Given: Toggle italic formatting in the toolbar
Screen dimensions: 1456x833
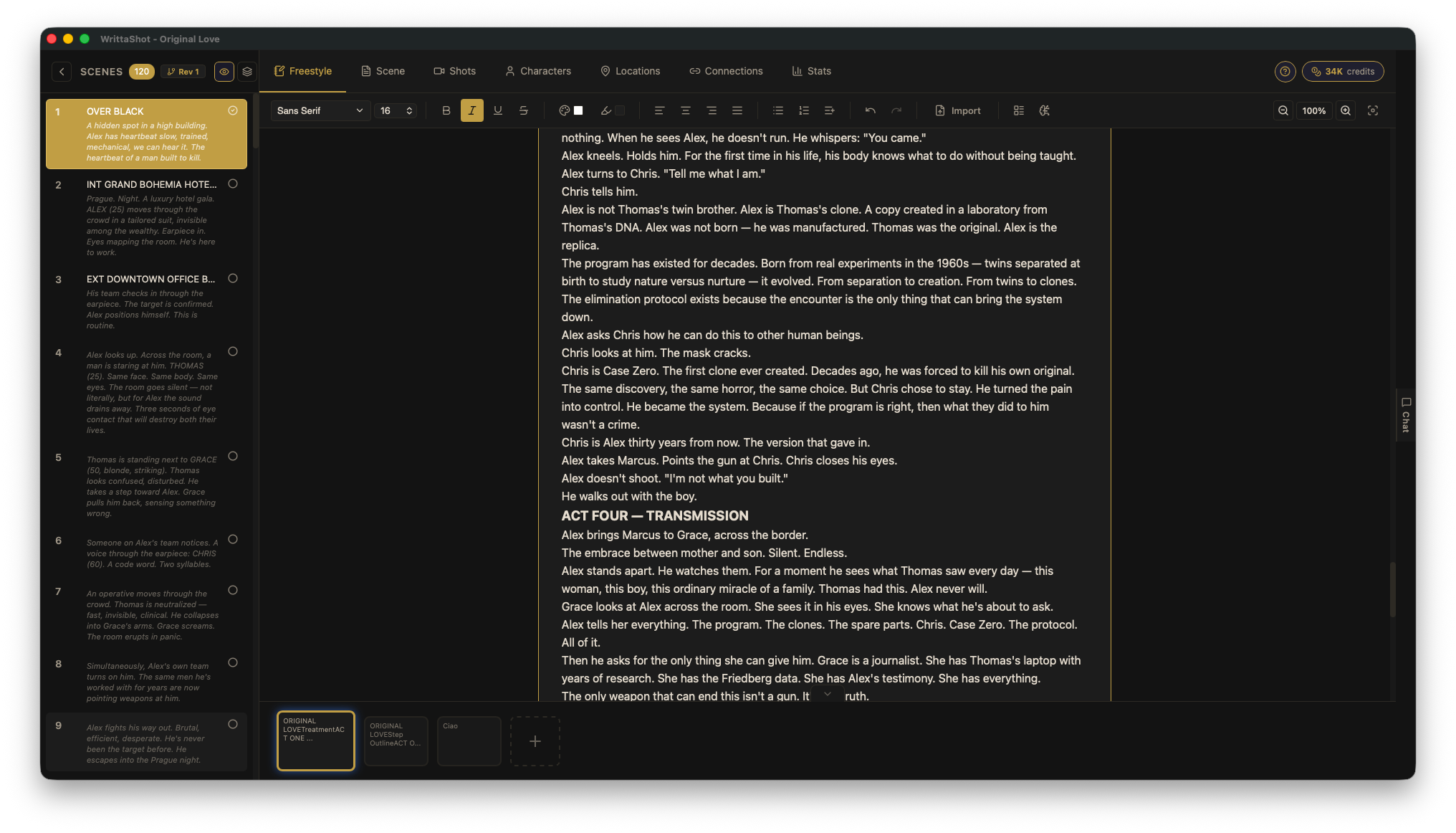Looking at the screenshot, I should (x=472, y=110).
